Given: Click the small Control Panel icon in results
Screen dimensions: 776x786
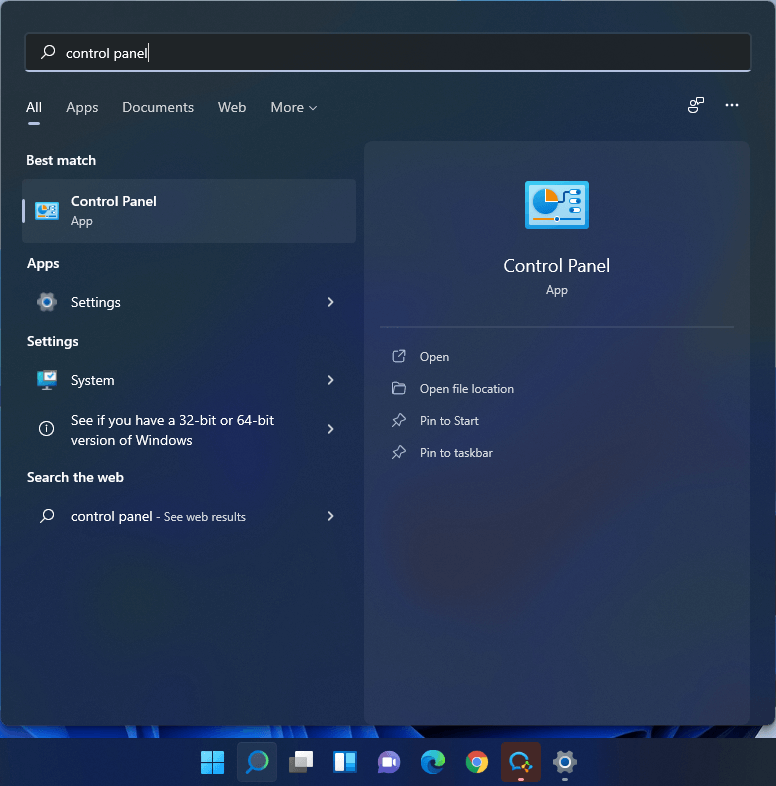Looking at the screenshot, I should pyautogui.click(x=47, y=211).
